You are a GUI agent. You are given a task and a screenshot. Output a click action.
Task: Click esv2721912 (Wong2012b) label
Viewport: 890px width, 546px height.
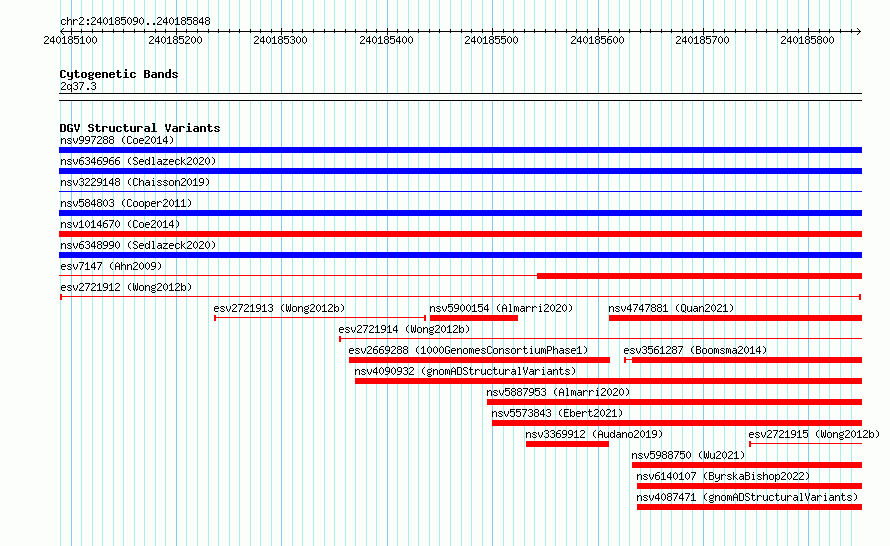coord(126,287)
